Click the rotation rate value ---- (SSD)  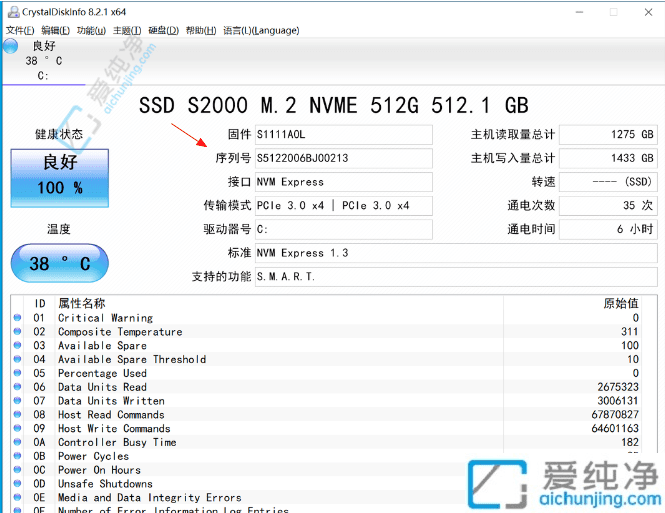tap(608, 182)
